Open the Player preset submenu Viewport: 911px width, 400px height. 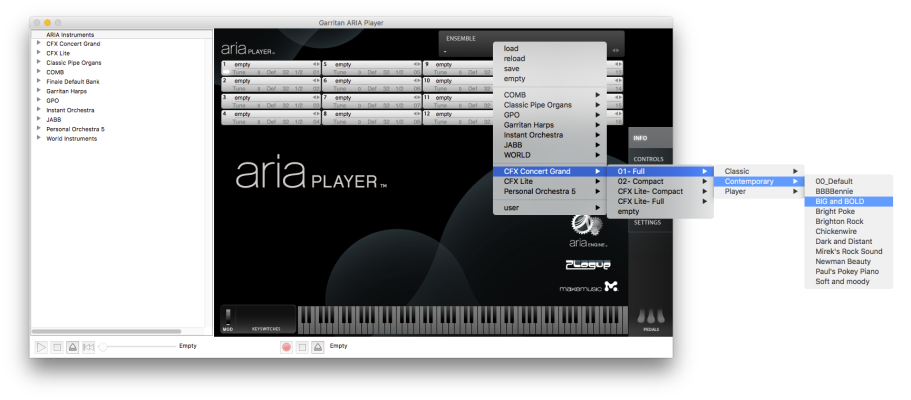point(759,191)
